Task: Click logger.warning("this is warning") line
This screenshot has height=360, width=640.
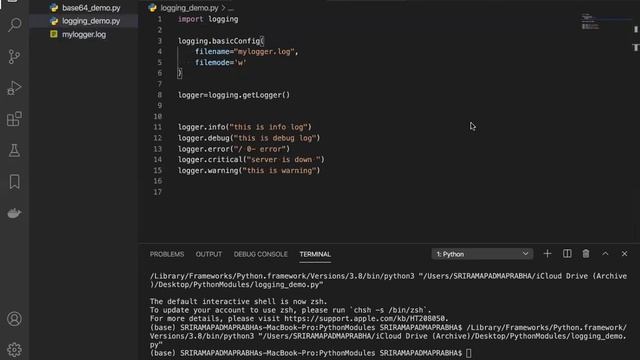Action: click(x=249, y=170)
